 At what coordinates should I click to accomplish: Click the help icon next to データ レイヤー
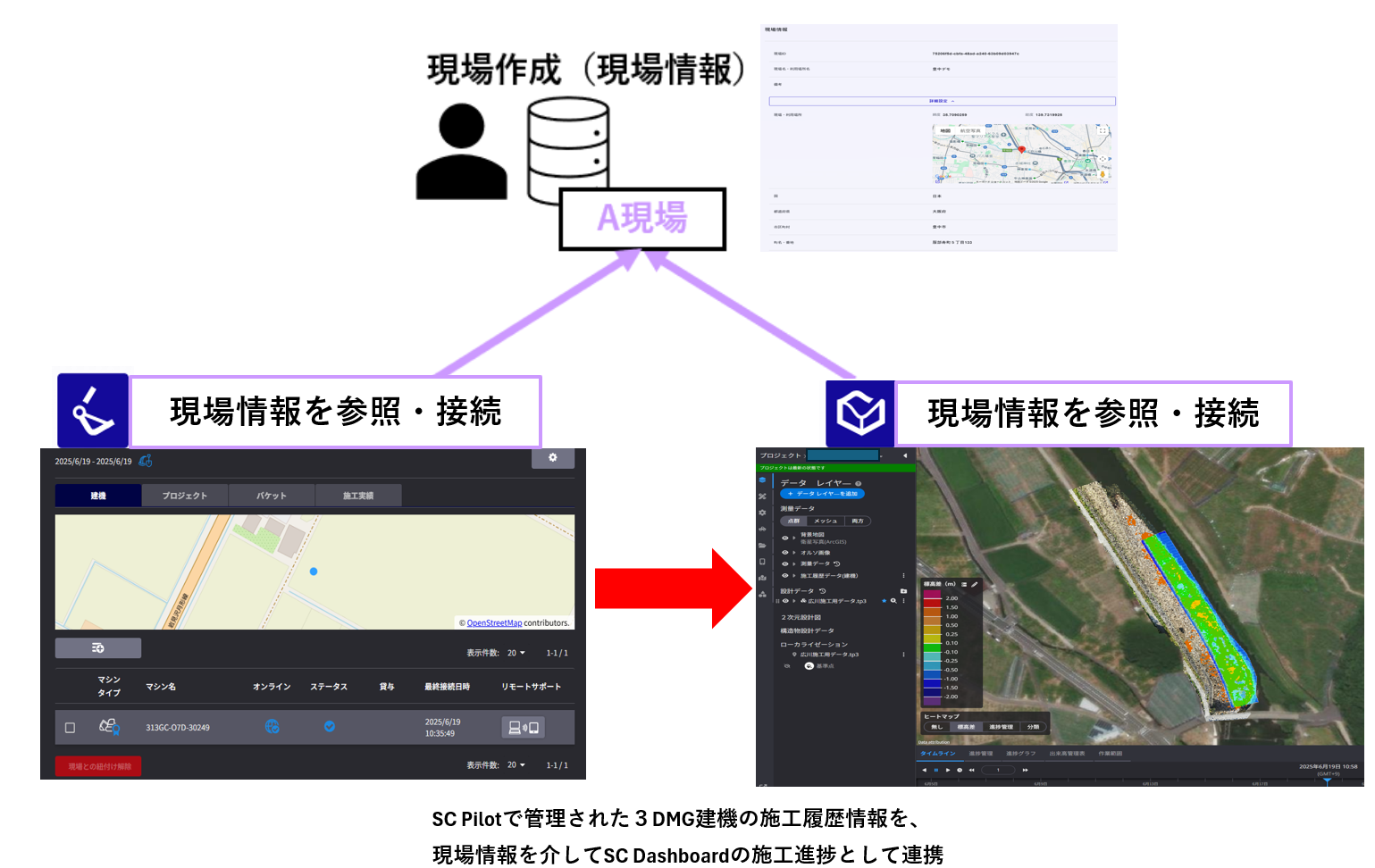[859, 483]
